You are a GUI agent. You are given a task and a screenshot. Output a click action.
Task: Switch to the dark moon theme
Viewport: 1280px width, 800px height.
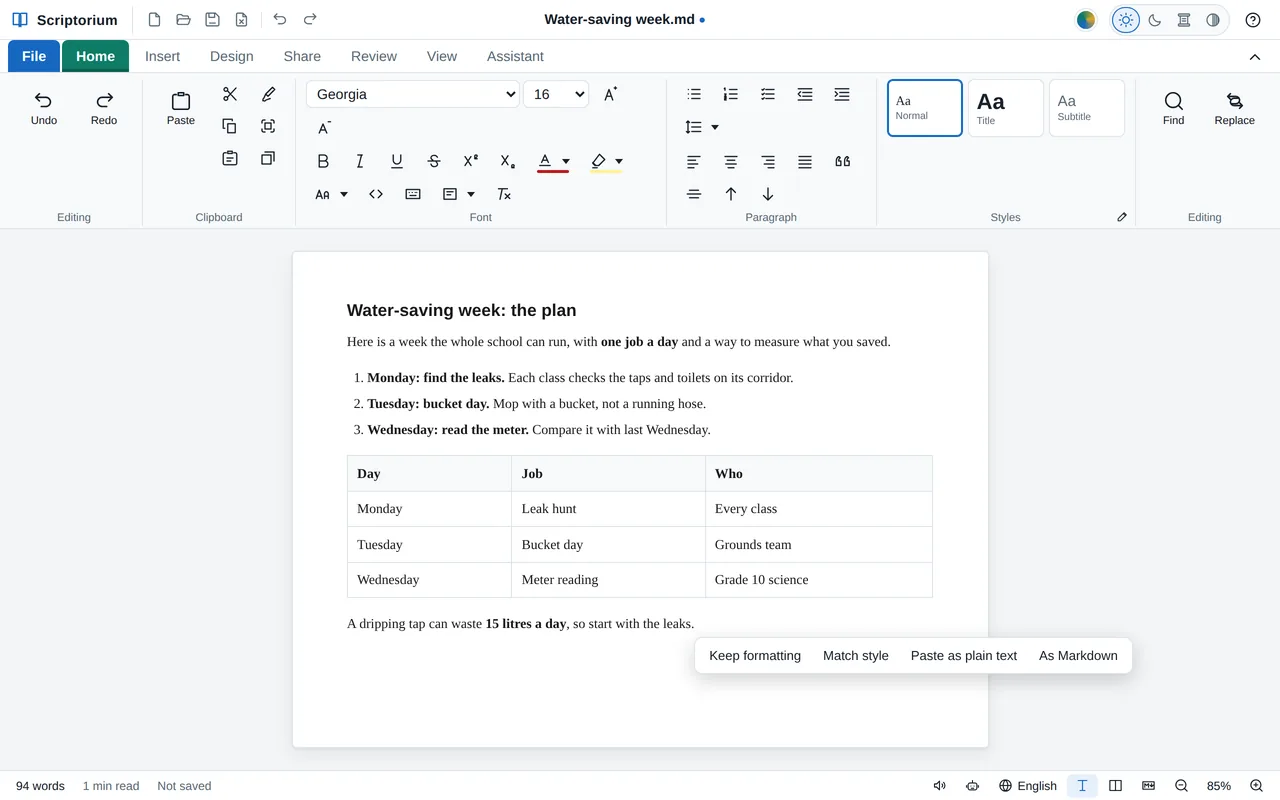pyautogui.click(x=1155, y=20)
